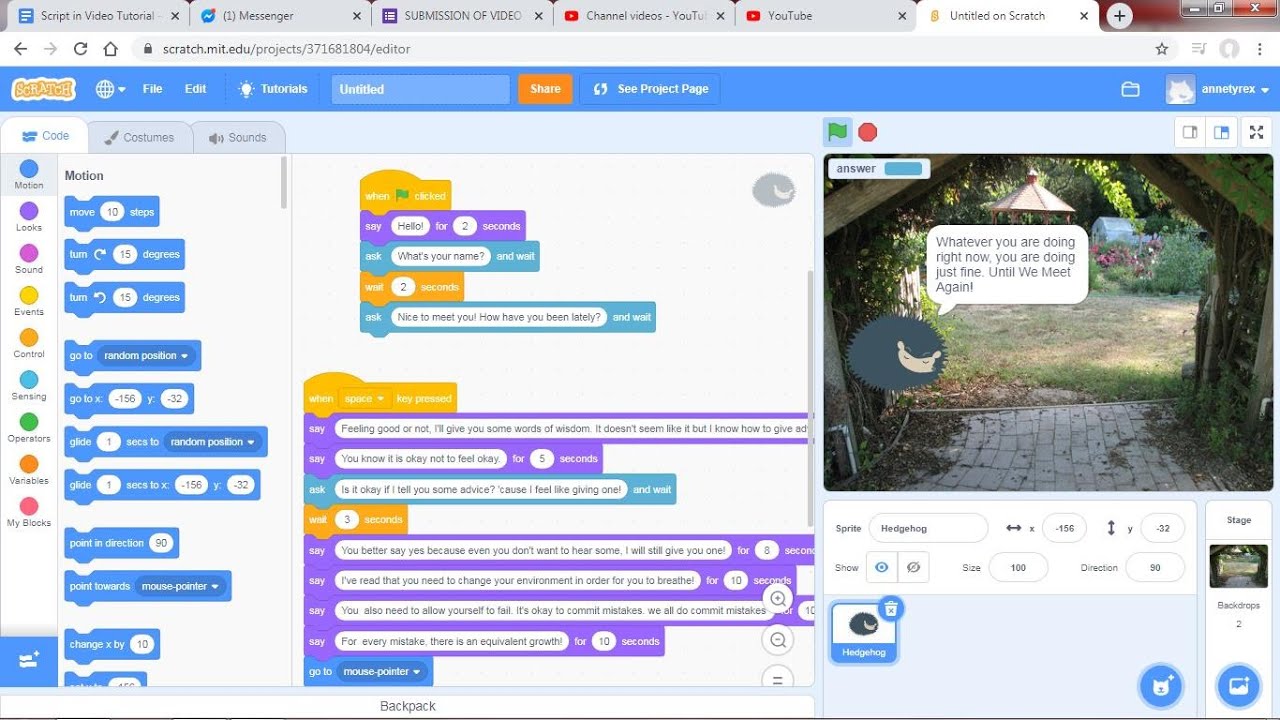This screenshot has width=1280, height=720.
Task: Click the sprite y position field
Action: pos(1162,528)
